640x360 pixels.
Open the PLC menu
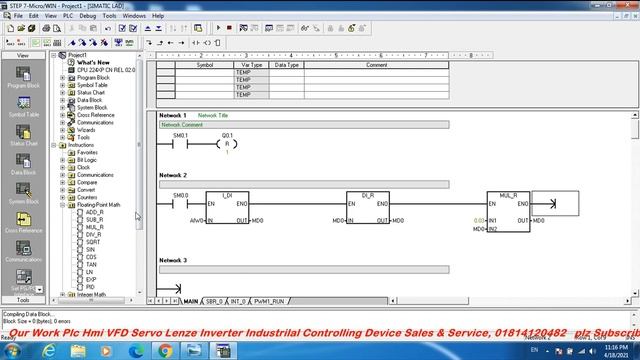pos(68,16)
